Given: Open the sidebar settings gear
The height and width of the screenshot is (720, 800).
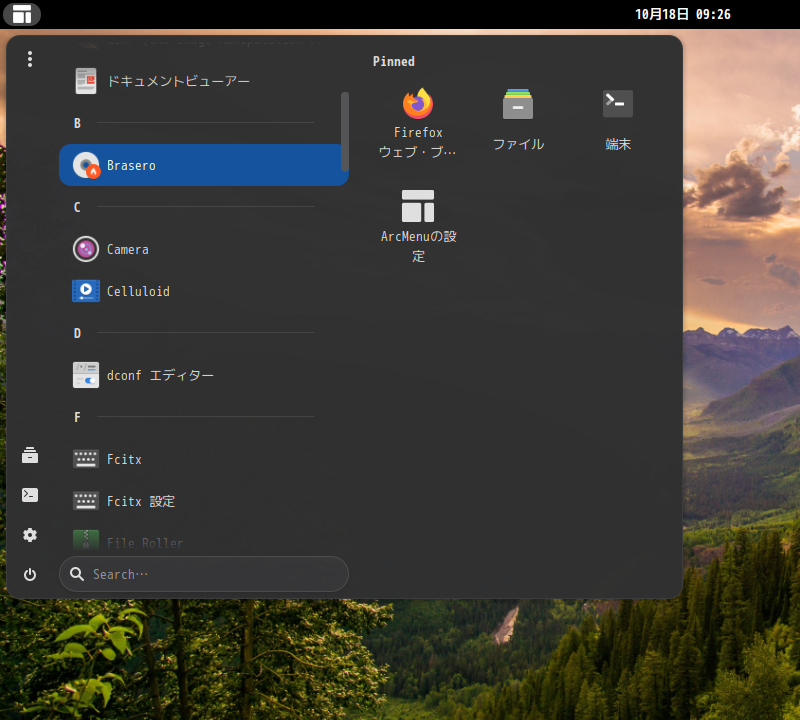Looking at the screenshot, I should 30,535.
